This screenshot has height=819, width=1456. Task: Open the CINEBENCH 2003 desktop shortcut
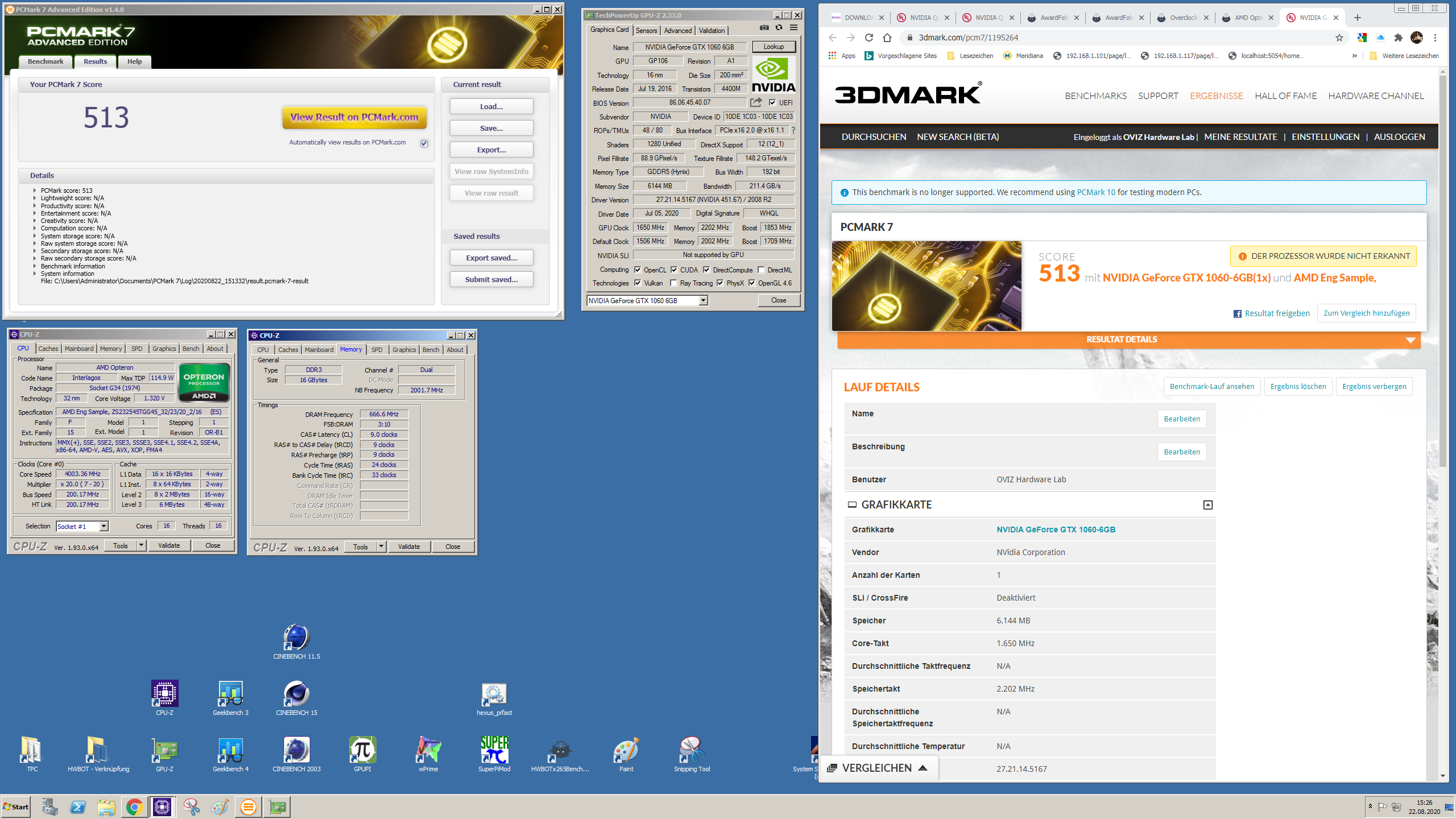(296, 754)
